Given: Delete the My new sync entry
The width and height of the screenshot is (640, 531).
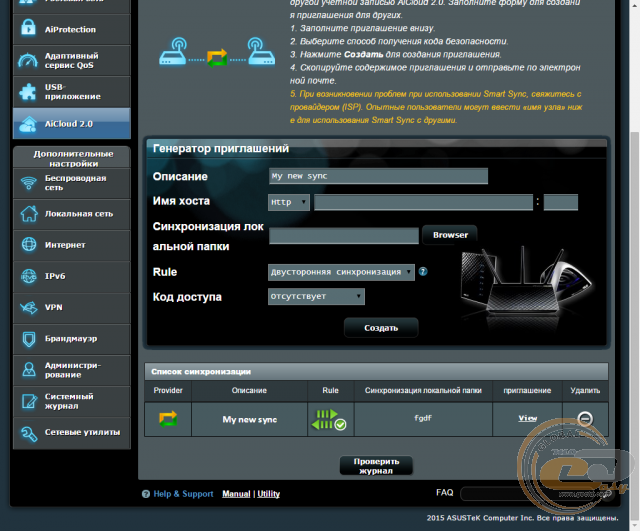Looking at the screenshot, I should [585, 419].
